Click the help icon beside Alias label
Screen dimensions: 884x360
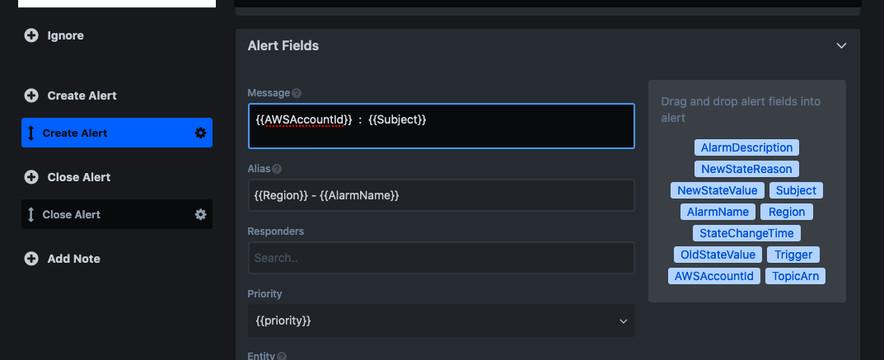(x=277, y=169)
